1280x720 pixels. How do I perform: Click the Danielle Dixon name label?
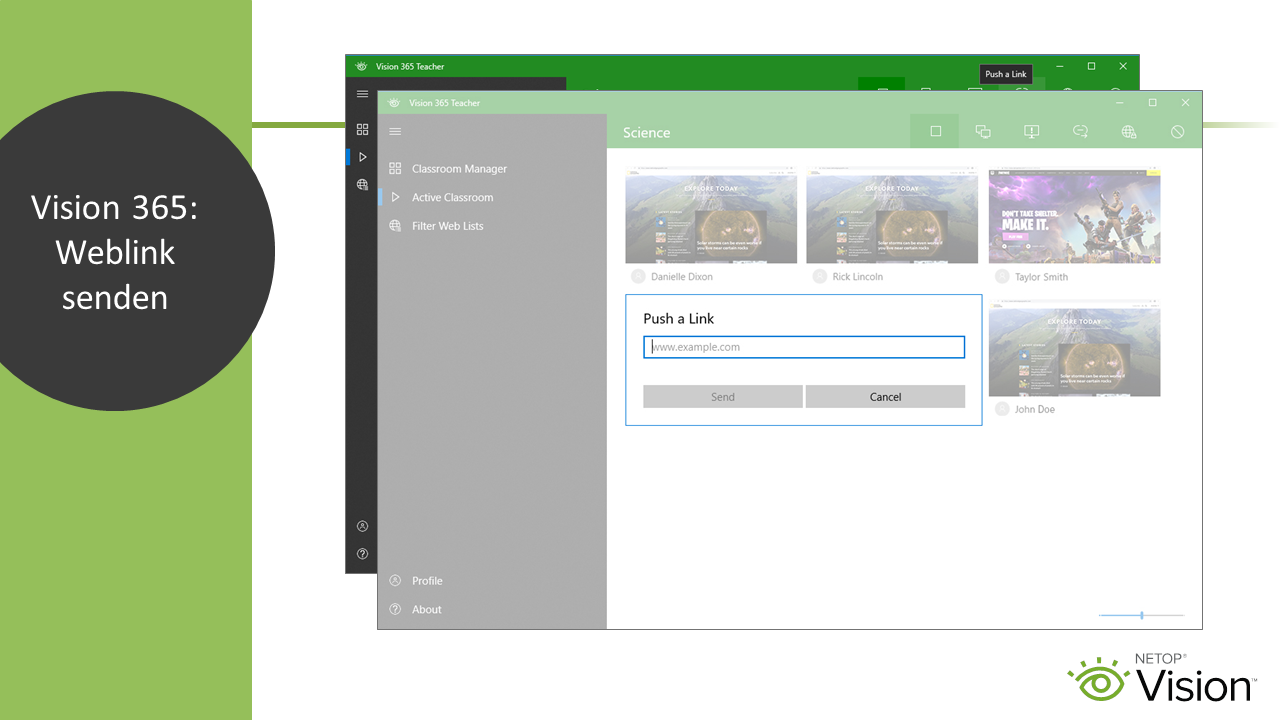click(682, 277)
